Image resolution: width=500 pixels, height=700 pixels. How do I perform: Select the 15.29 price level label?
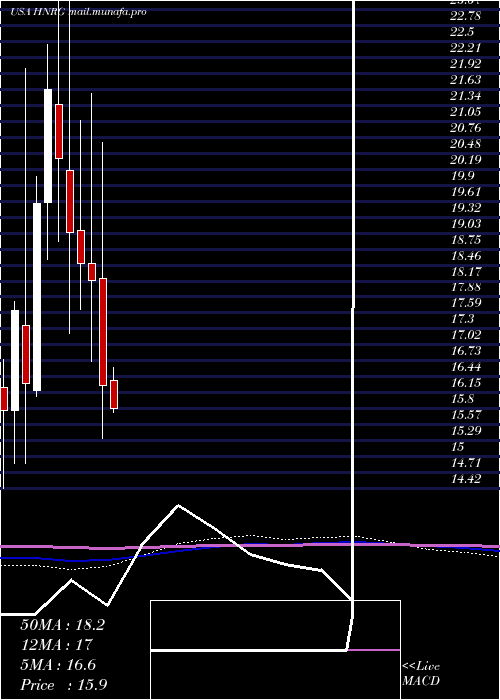[466, 431]
